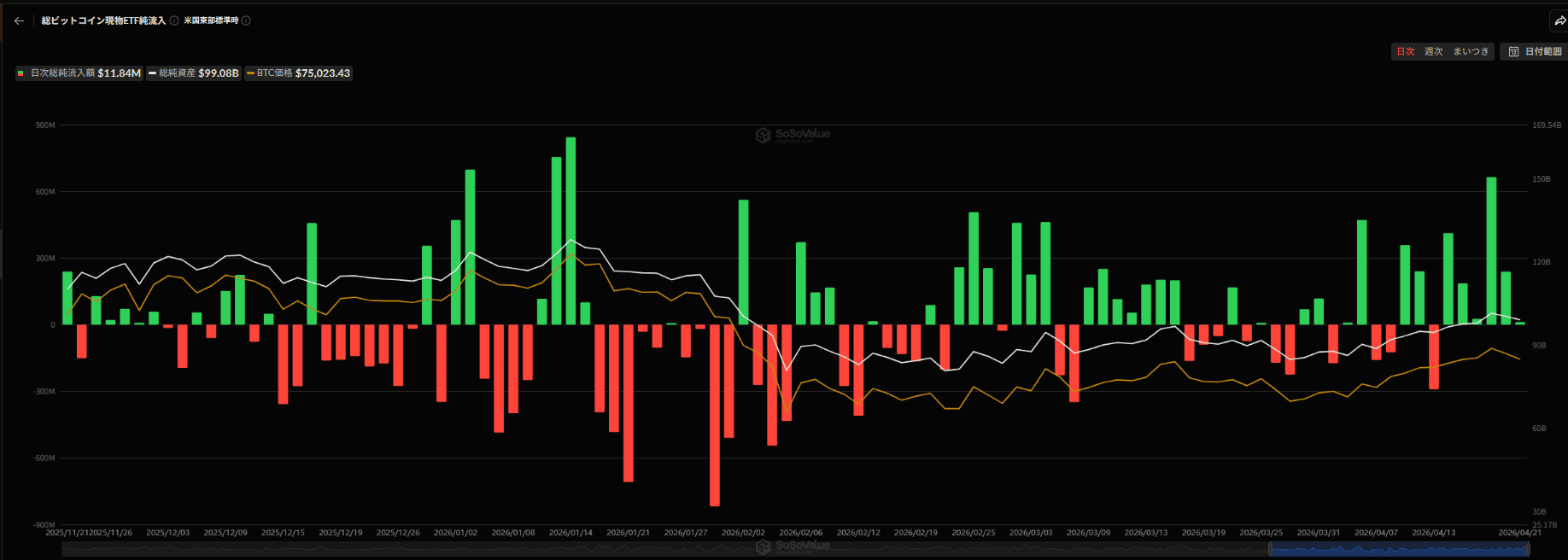The image size is (1568, 560).
Task: Click the calendar icon in 日付範囲 button
Action: point(1513,52)
